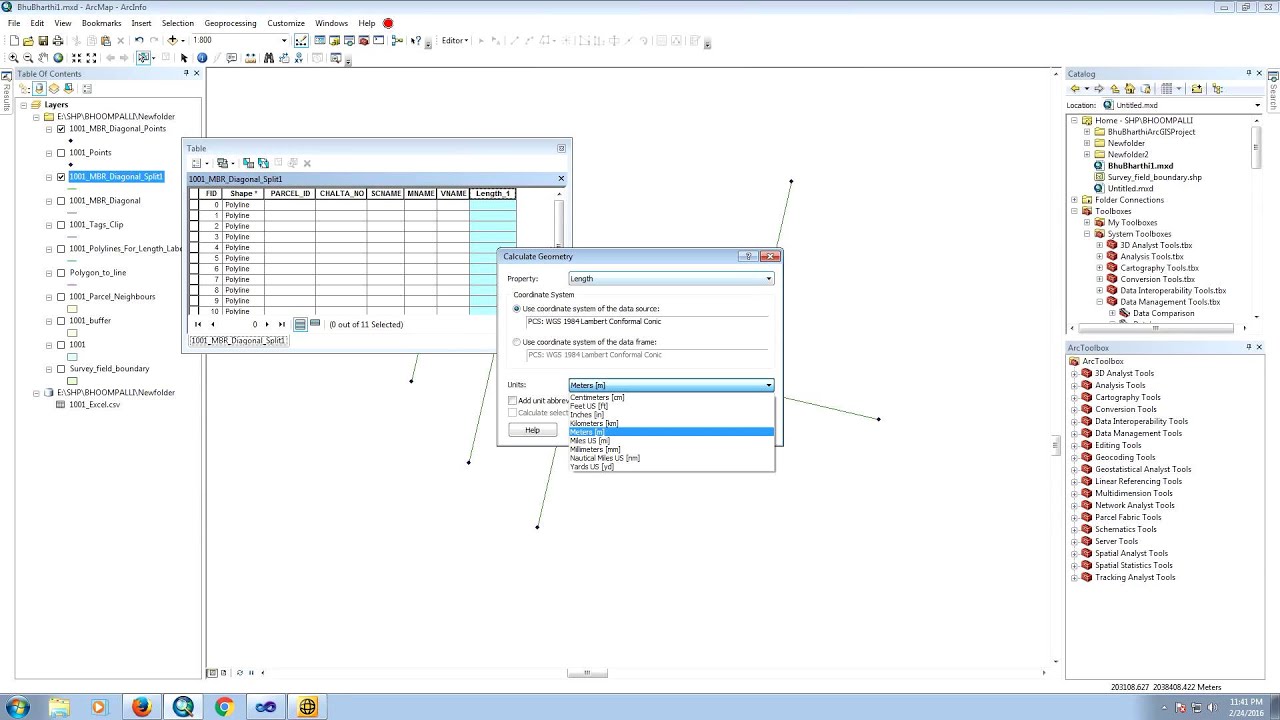The width and height of the screenshot is (1280, 720).
Task: Click the 1001_buffer layer symbol swatch
Action: tap(72, 333)
